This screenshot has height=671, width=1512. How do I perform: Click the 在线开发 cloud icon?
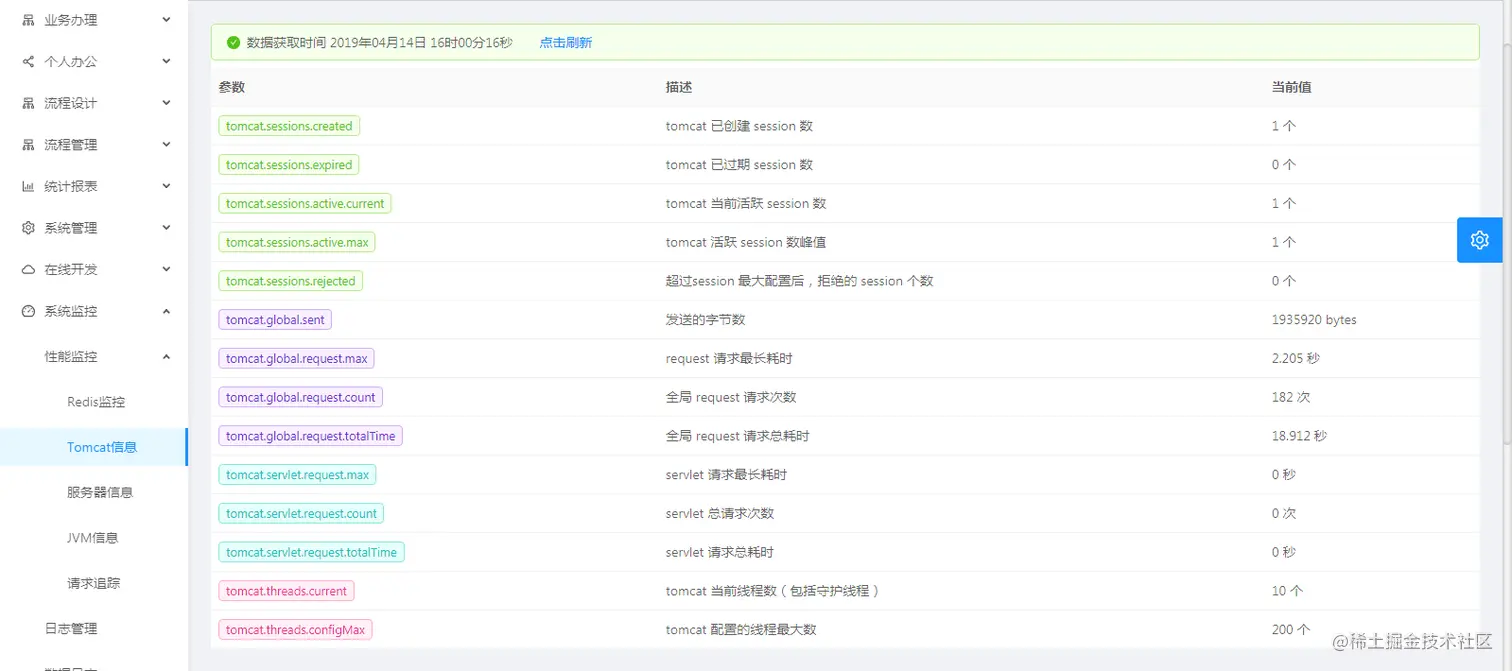[x=27, y=268]
